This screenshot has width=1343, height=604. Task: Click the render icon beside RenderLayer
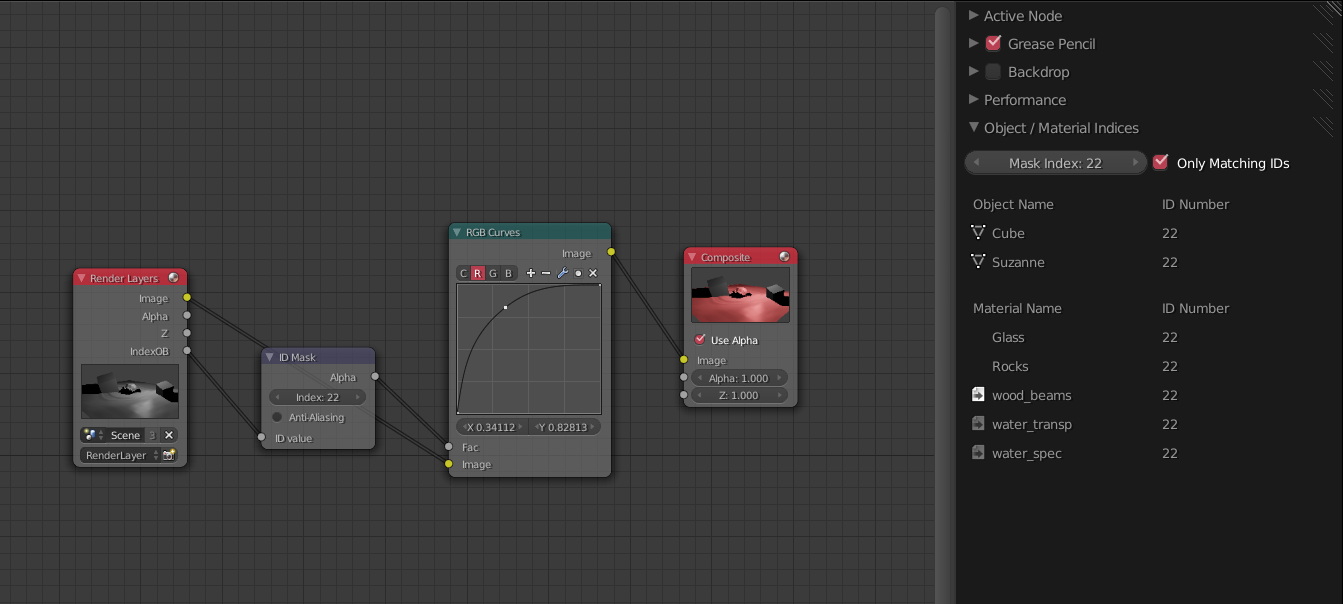coord(169,455)
